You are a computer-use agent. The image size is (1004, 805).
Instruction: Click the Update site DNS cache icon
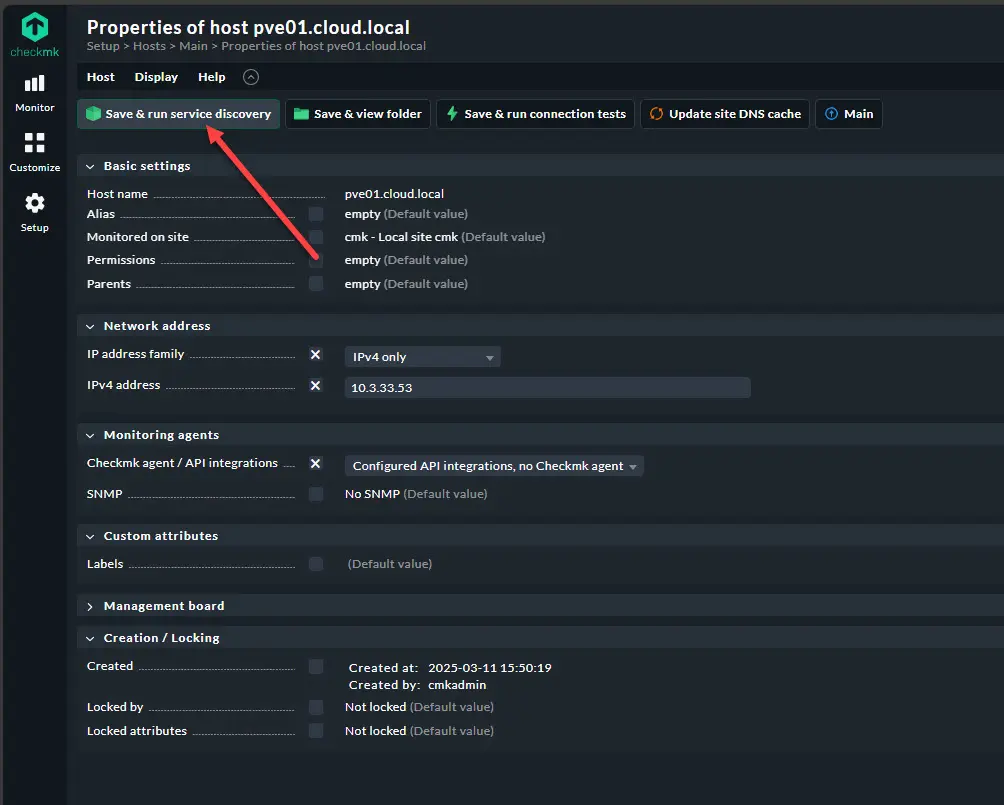[x=656, y=114]
